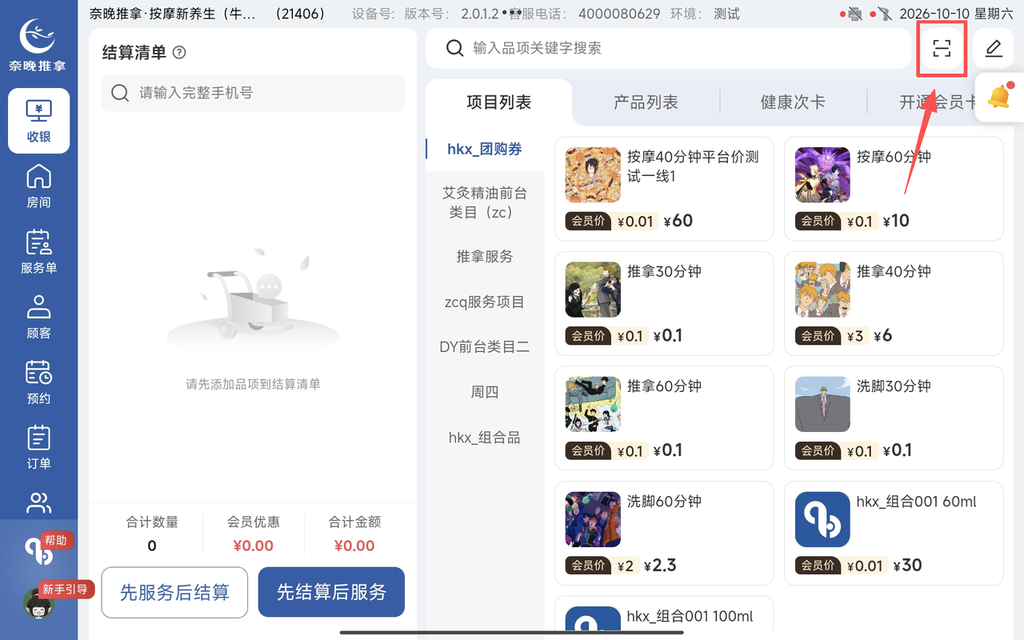Add the 洗脚60分钟 item card

click(x=664, y=534)
